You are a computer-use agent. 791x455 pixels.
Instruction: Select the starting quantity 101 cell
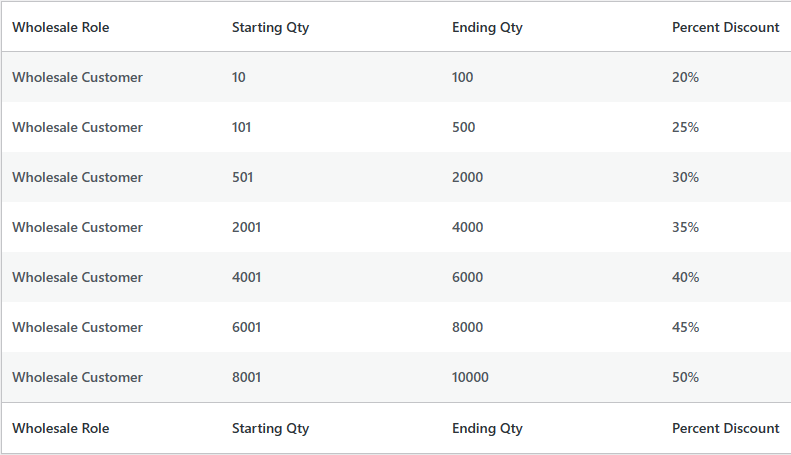click(x=242, y=127)
